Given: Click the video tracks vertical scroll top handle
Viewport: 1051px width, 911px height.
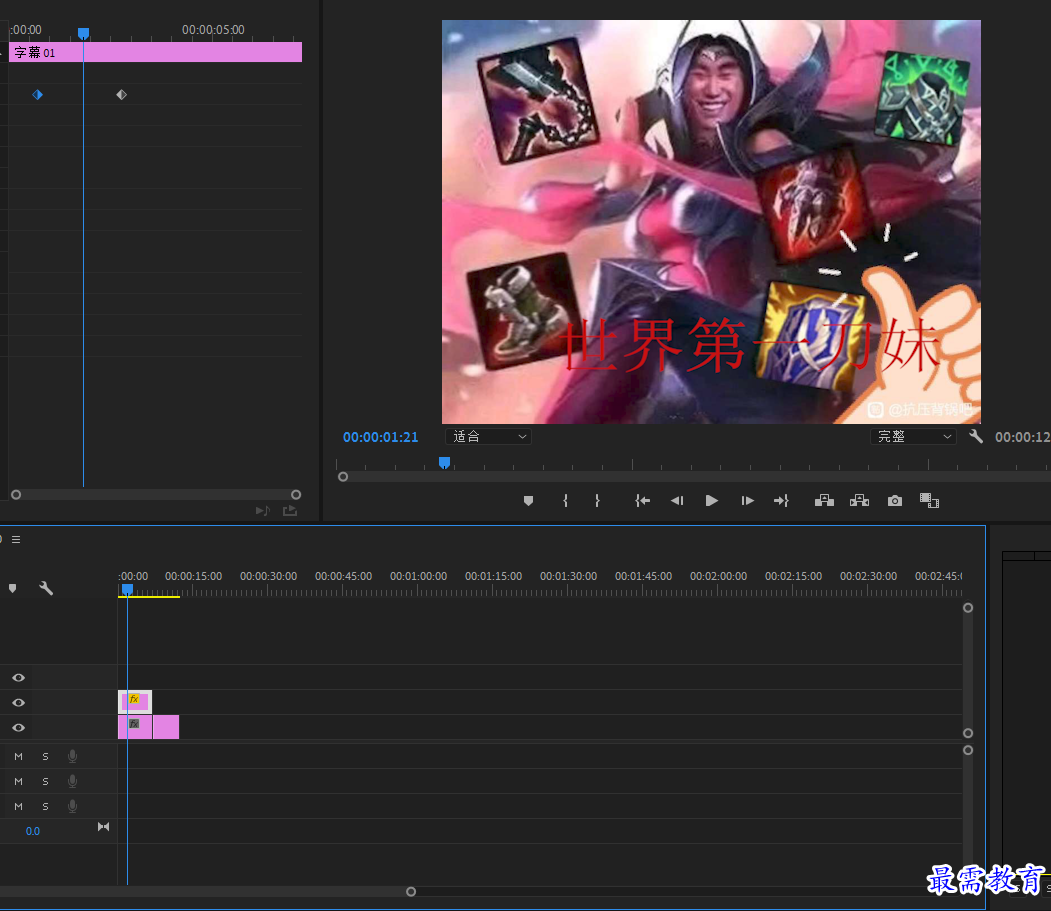Looking at the screenshot, I should tap(968, 608).
